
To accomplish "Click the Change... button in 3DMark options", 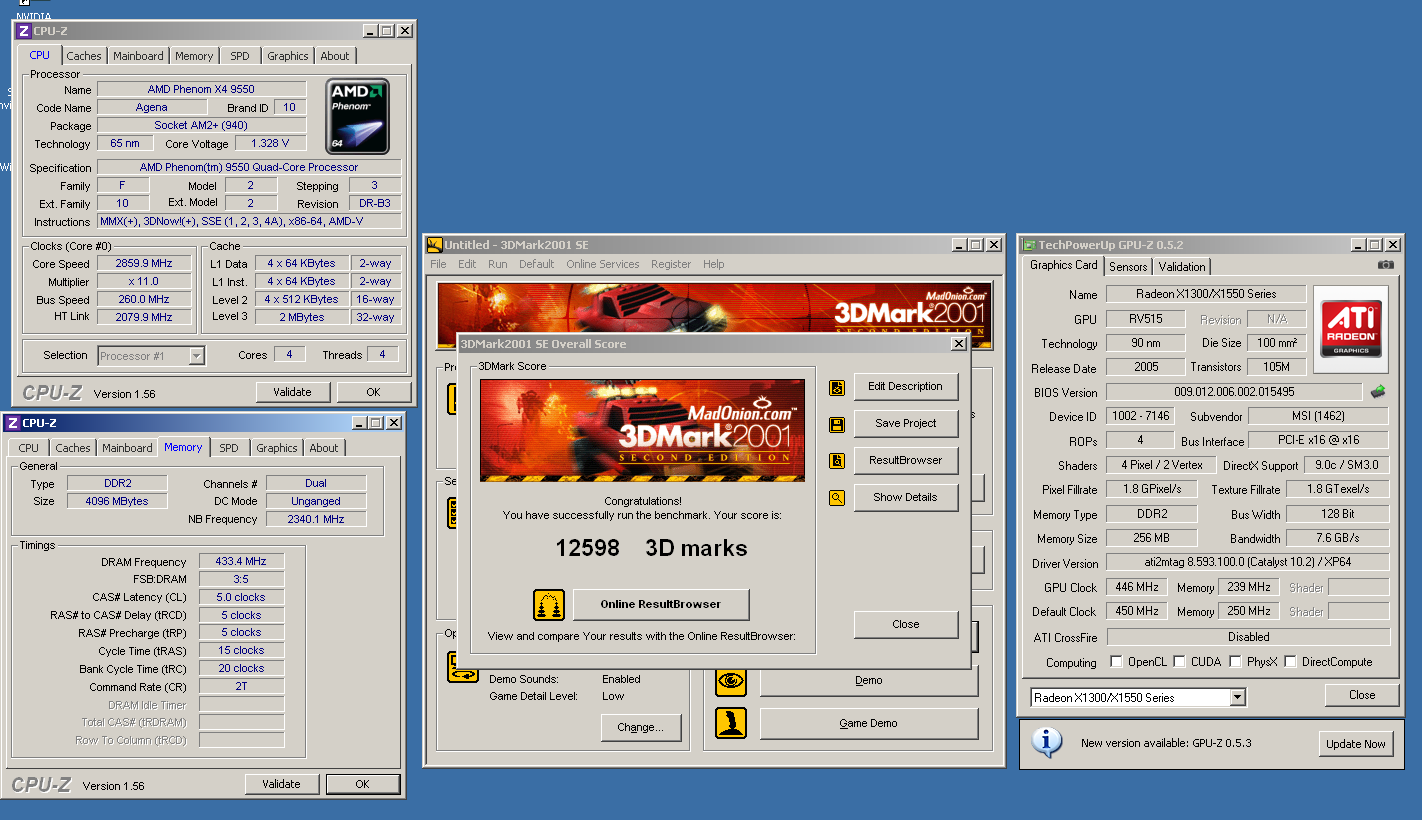I will tap(641, 727).
